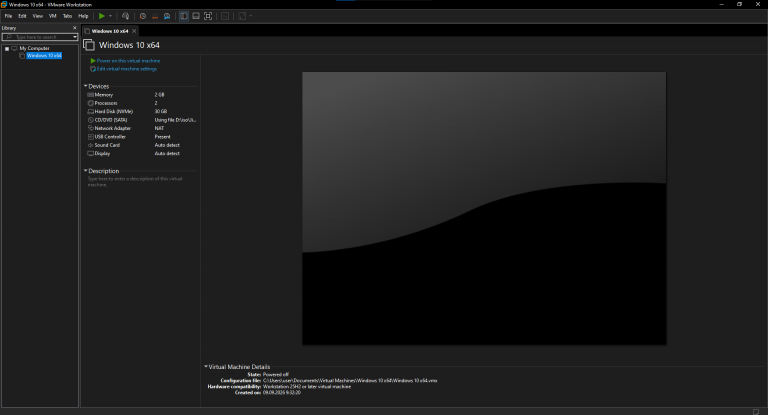Click the USB Controller device icon

91,137
